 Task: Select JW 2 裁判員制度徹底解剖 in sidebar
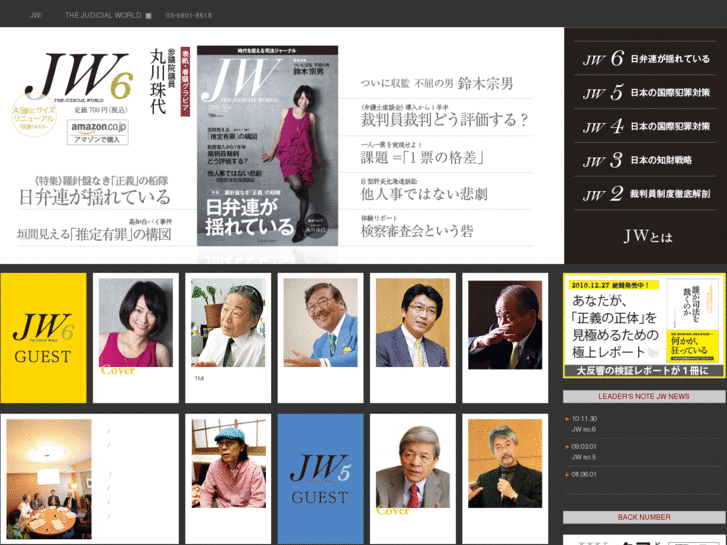[x=645, y=194]
